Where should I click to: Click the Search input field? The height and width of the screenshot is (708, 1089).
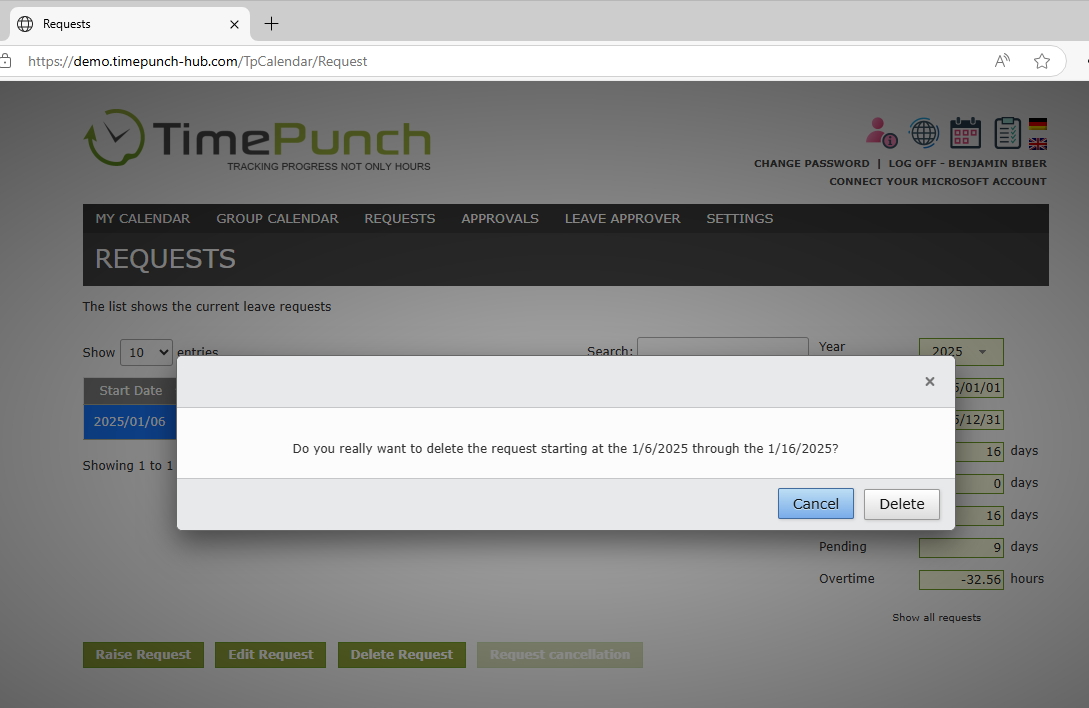tap(722, 348)
